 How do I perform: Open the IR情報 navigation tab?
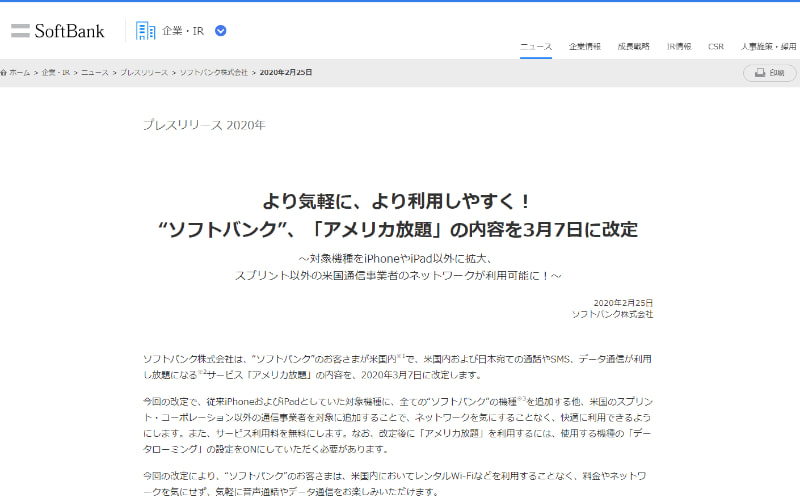click(x=679, y=46)
